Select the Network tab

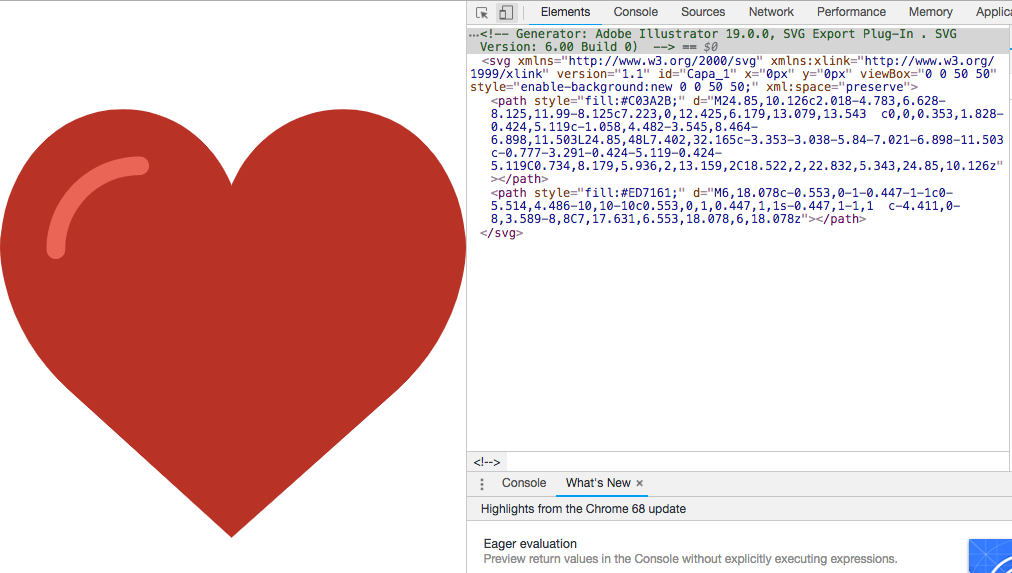coord(771,12)
